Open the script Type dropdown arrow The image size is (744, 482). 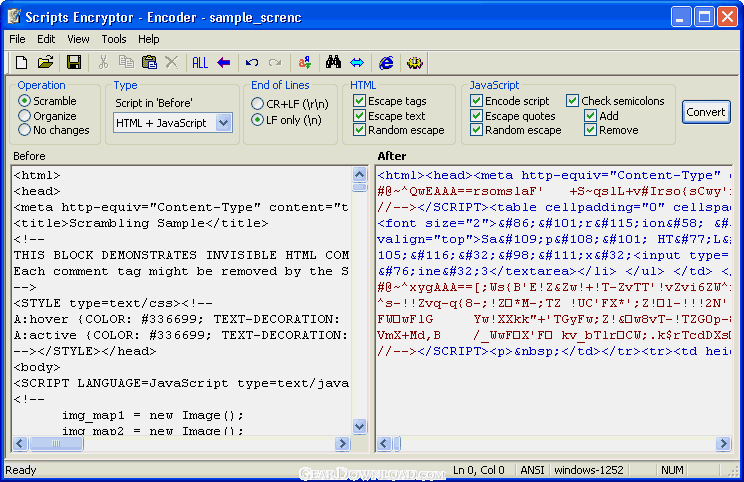(223, 123)
